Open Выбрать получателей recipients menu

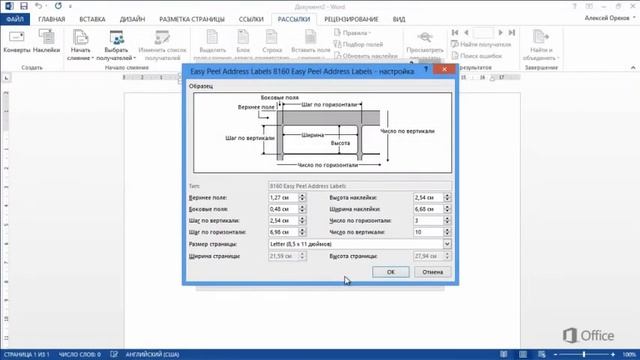click(x=116, y=45)
